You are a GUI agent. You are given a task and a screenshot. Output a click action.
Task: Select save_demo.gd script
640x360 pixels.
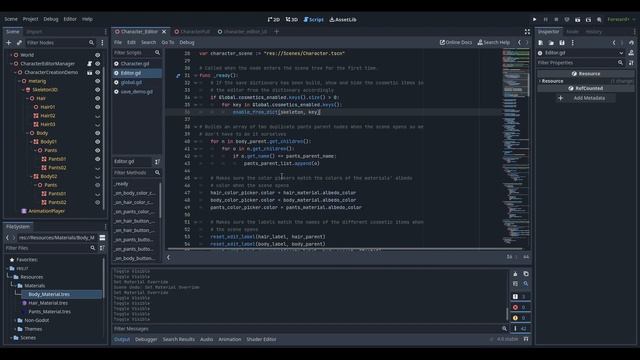click(136, 92)
